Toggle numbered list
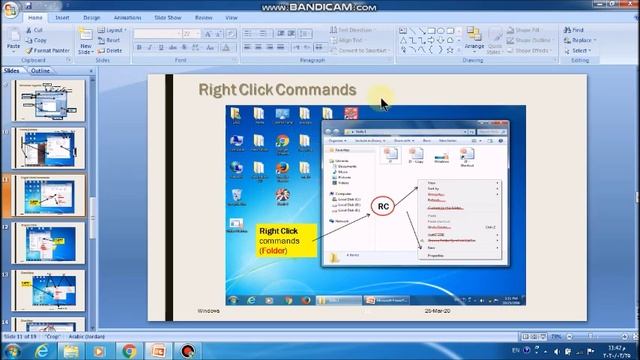The width and height of the screenshot is (640, 360). [264, 33]
